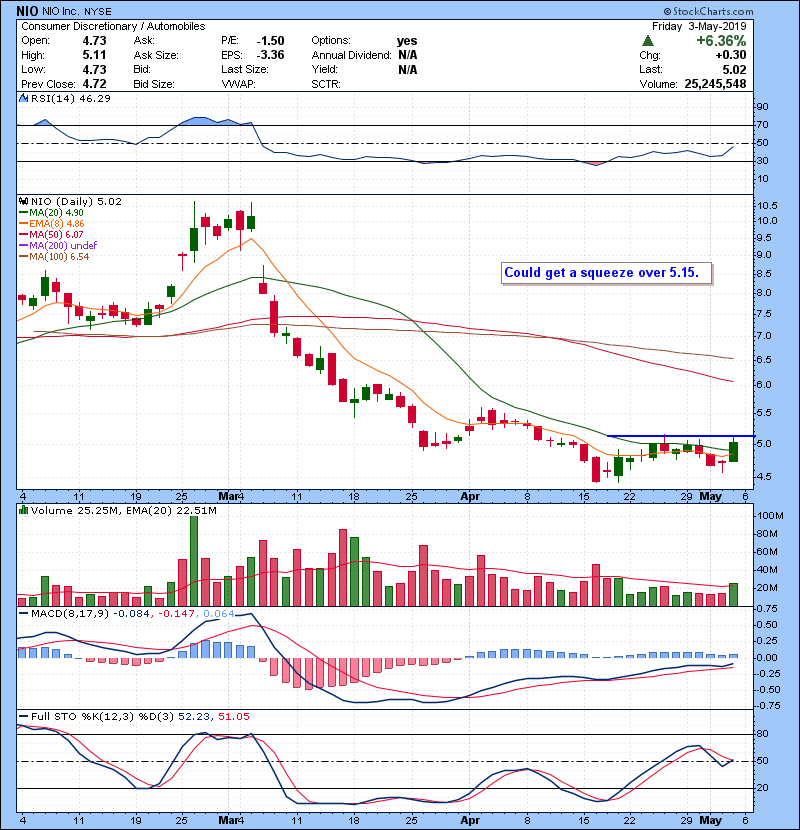Click the 'May' date label on bottom axis
The height and width of the screenshot is (830, 800).
click(711, 820)
